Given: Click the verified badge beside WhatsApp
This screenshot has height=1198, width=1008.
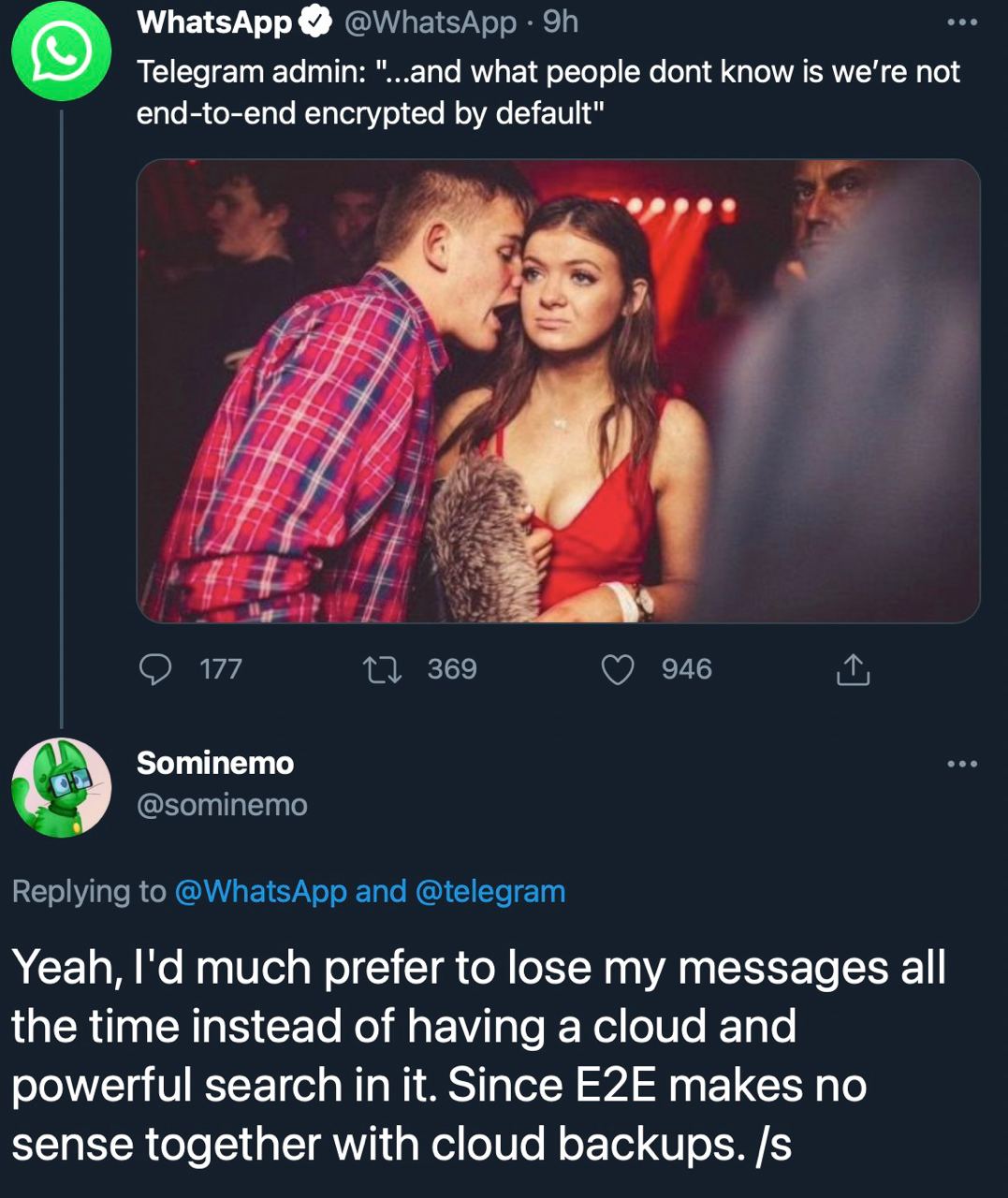Looking at the screenshot, I should pyautogui.click(x=315, y=22).
